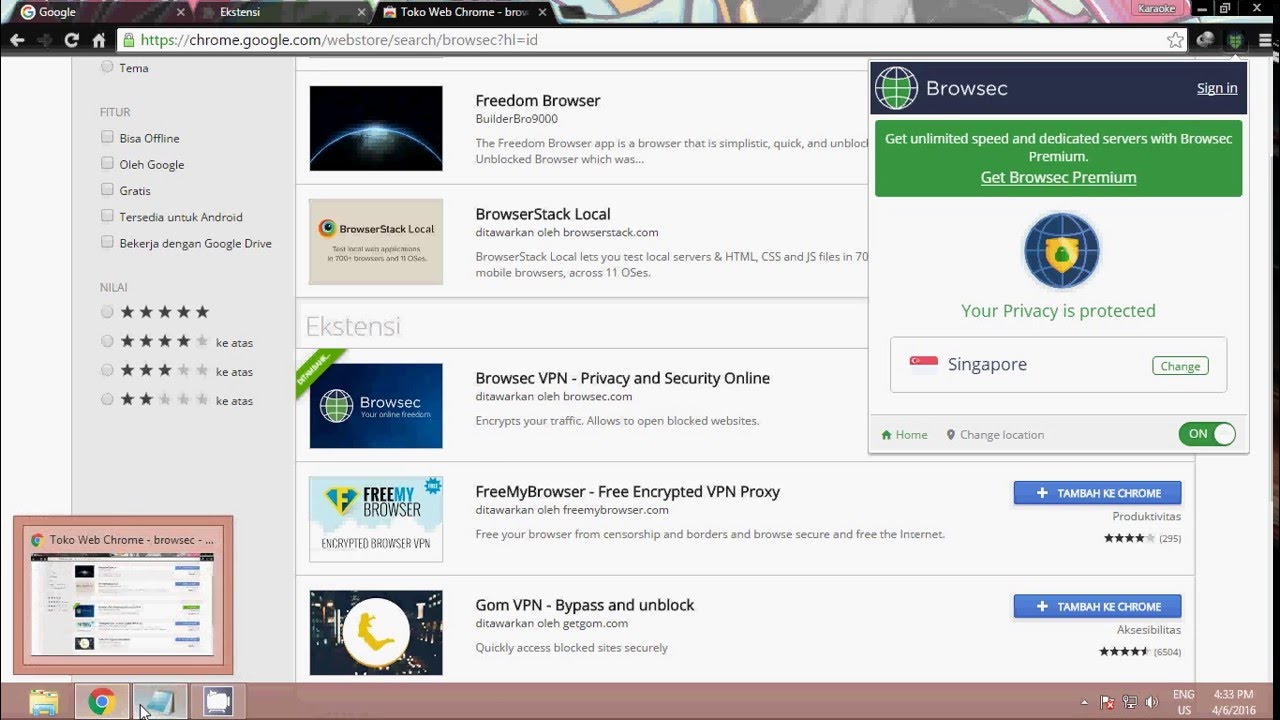
Task: Open the Freedom Browser app thumbnail
Action: tap(376, 128)
